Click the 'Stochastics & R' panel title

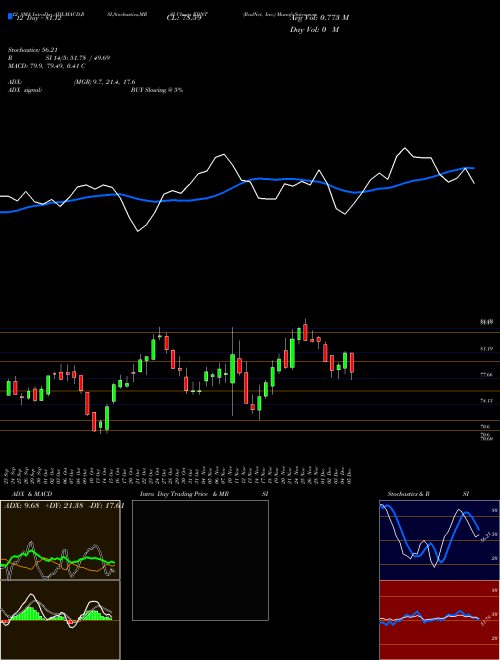click(409, 494)
